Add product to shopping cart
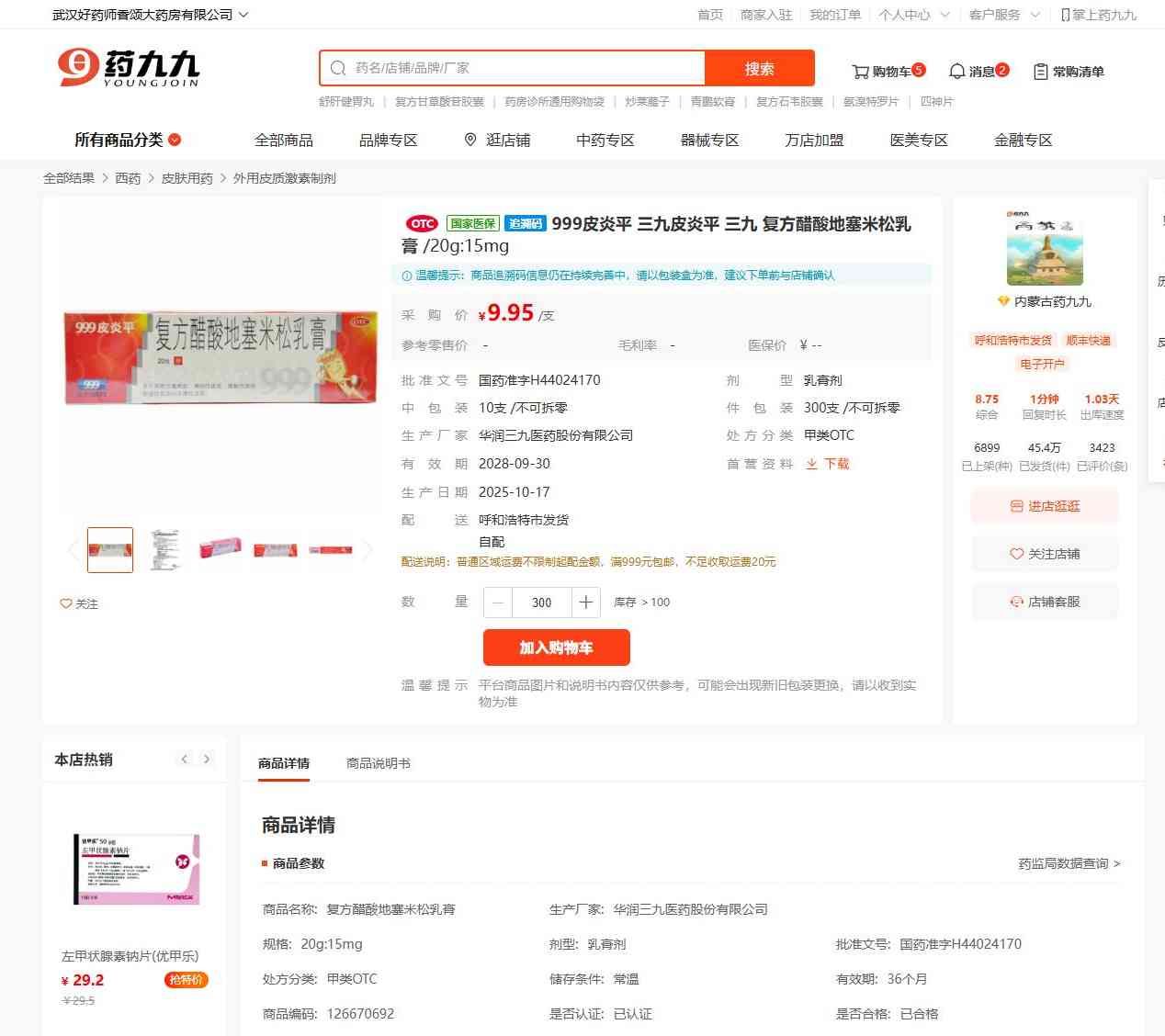This screenshot has width=1165, height=1036. click(557, 647)
